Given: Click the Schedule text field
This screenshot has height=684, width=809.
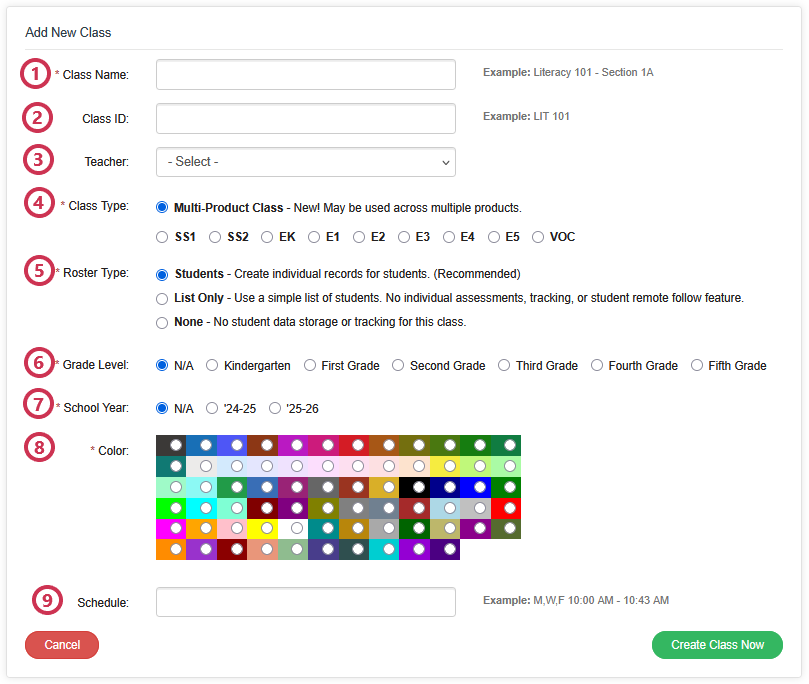Looking at the screenshot, I should pyautogui.click(x=305, y=602).
